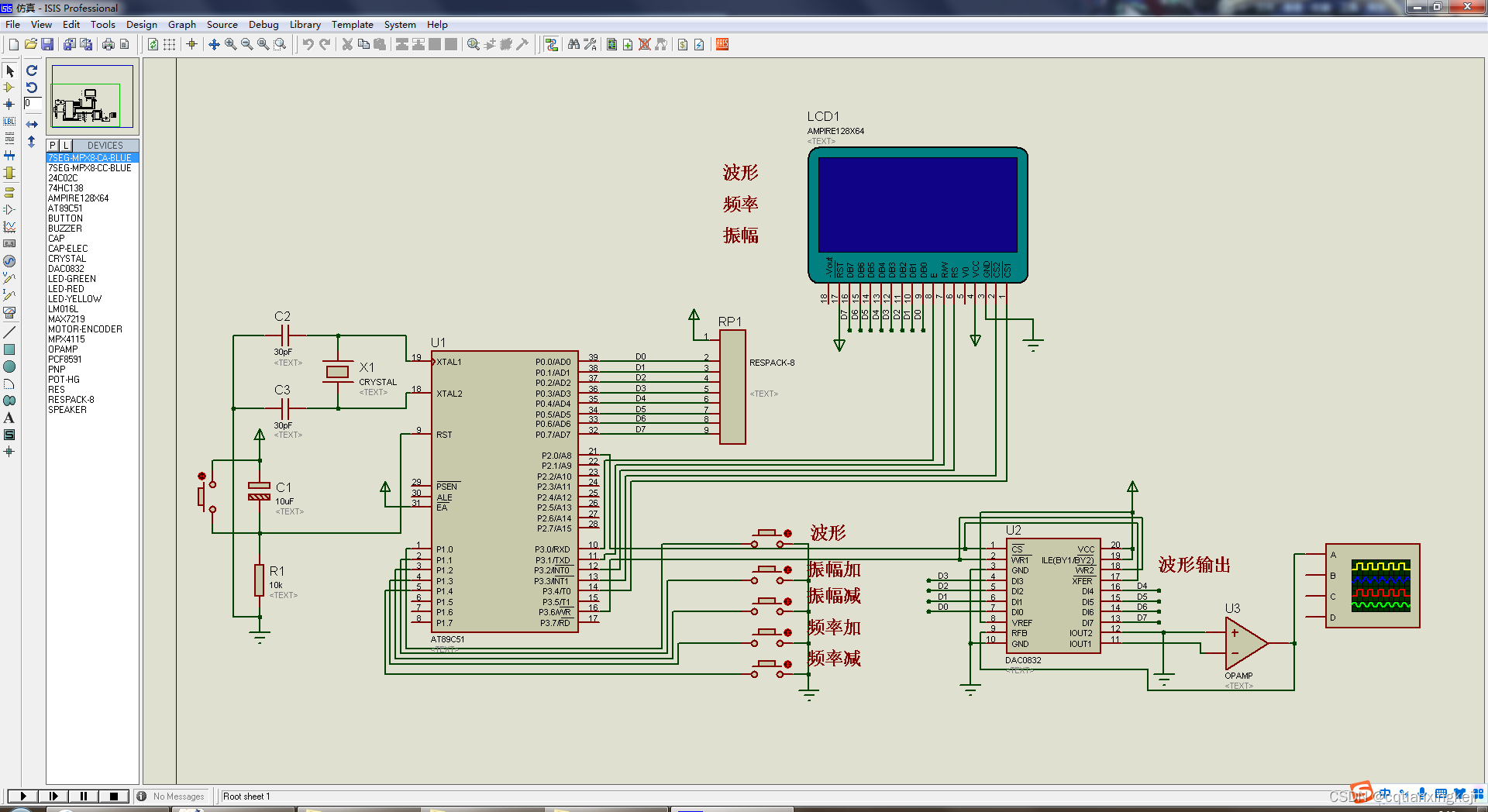Click the rotation angle input field
Image resolution: width=1488 pixels, height=812 pixels.
pyautogui.click(x=33, y=104)
